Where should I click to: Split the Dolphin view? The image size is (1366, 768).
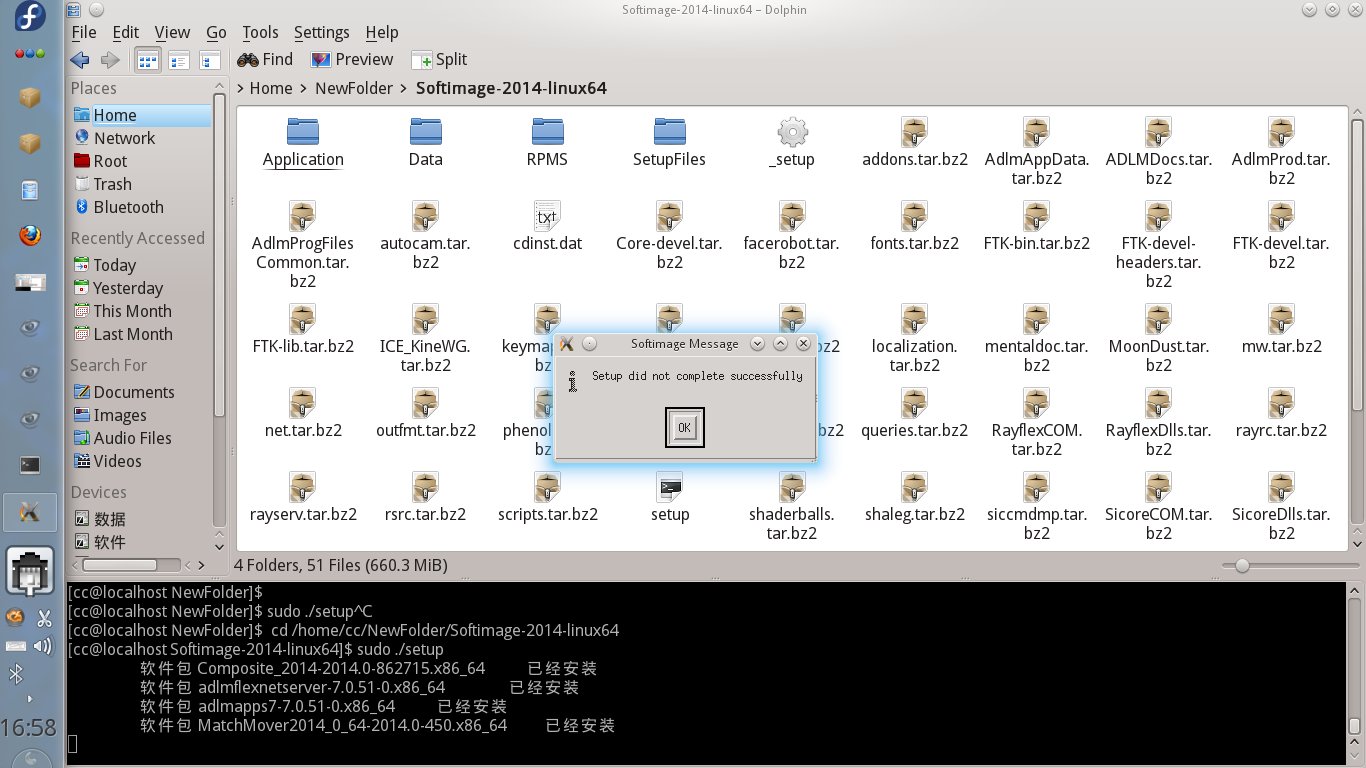[x=439, y=60]
